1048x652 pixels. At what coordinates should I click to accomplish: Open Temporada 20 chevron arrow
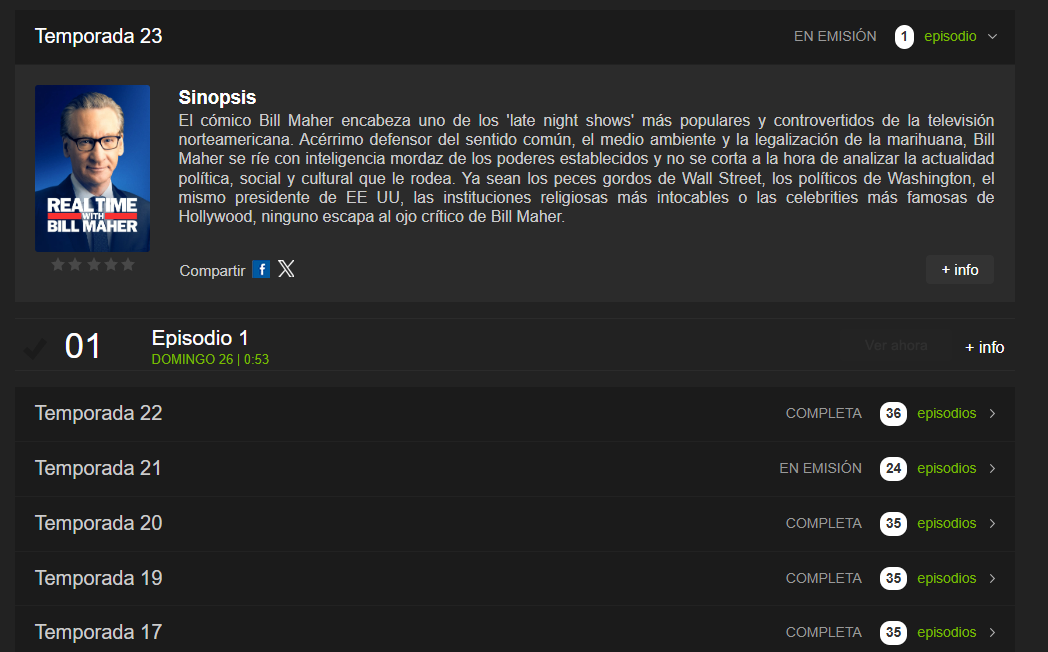[x=992, y=523]
